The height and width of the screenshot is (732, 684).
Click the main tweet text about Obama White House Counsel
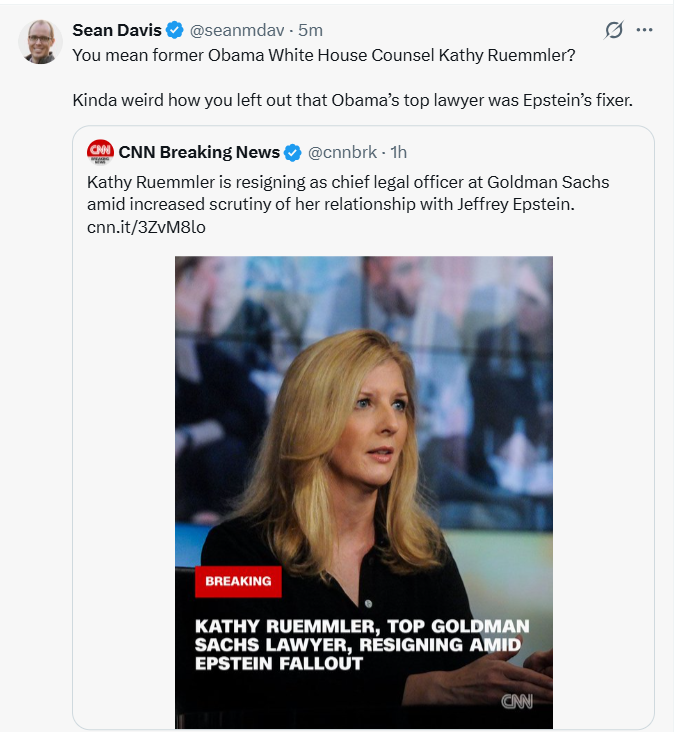[x=324, y=54]
